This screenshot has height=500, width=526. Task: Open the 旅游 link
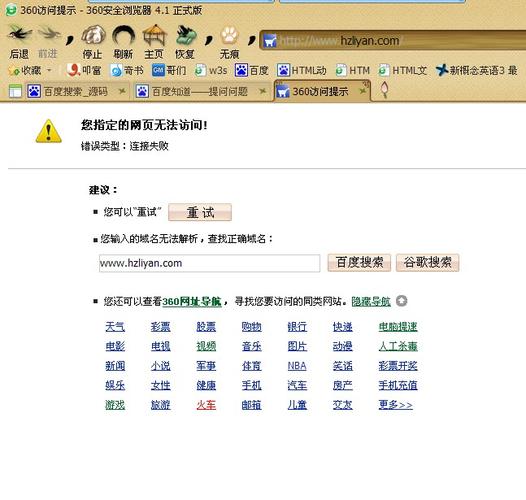(161, 405)
